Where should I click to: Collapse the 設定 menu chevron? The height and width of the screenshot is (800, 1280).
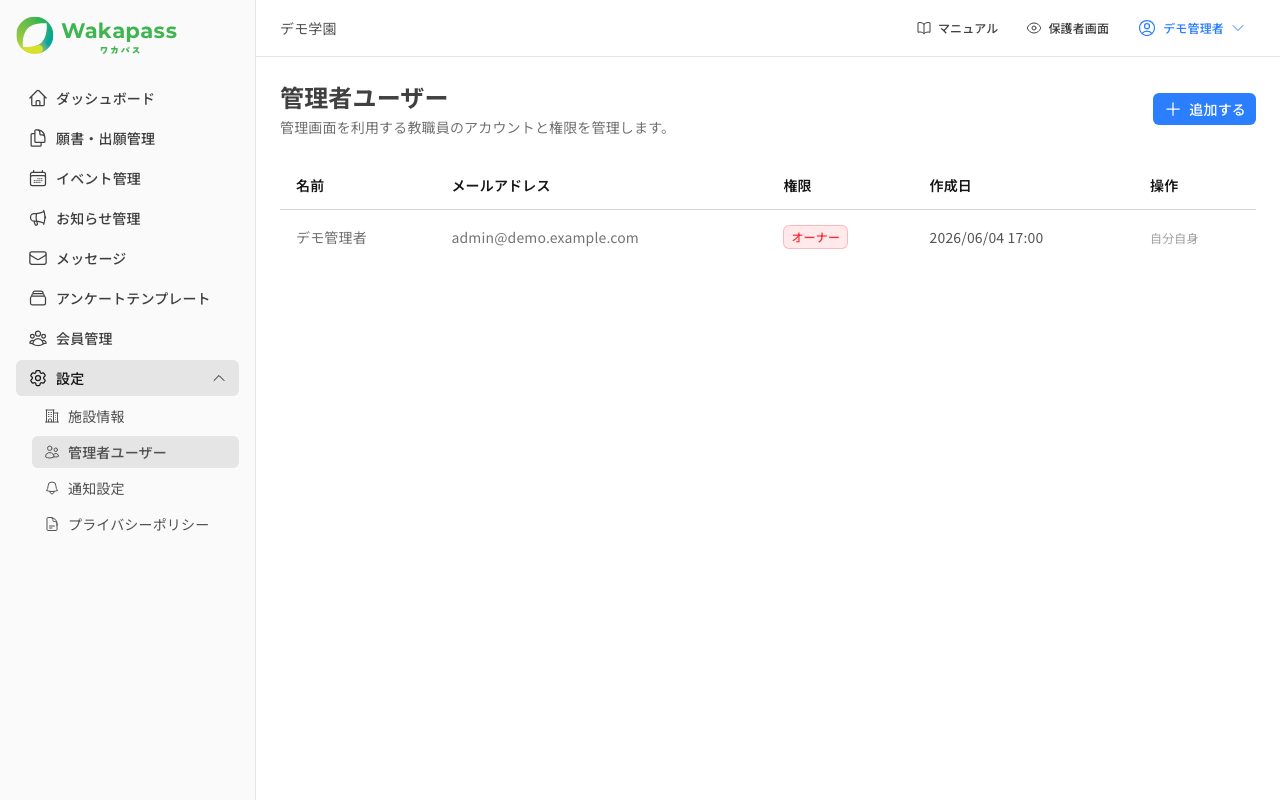click(x=219, y=378)
